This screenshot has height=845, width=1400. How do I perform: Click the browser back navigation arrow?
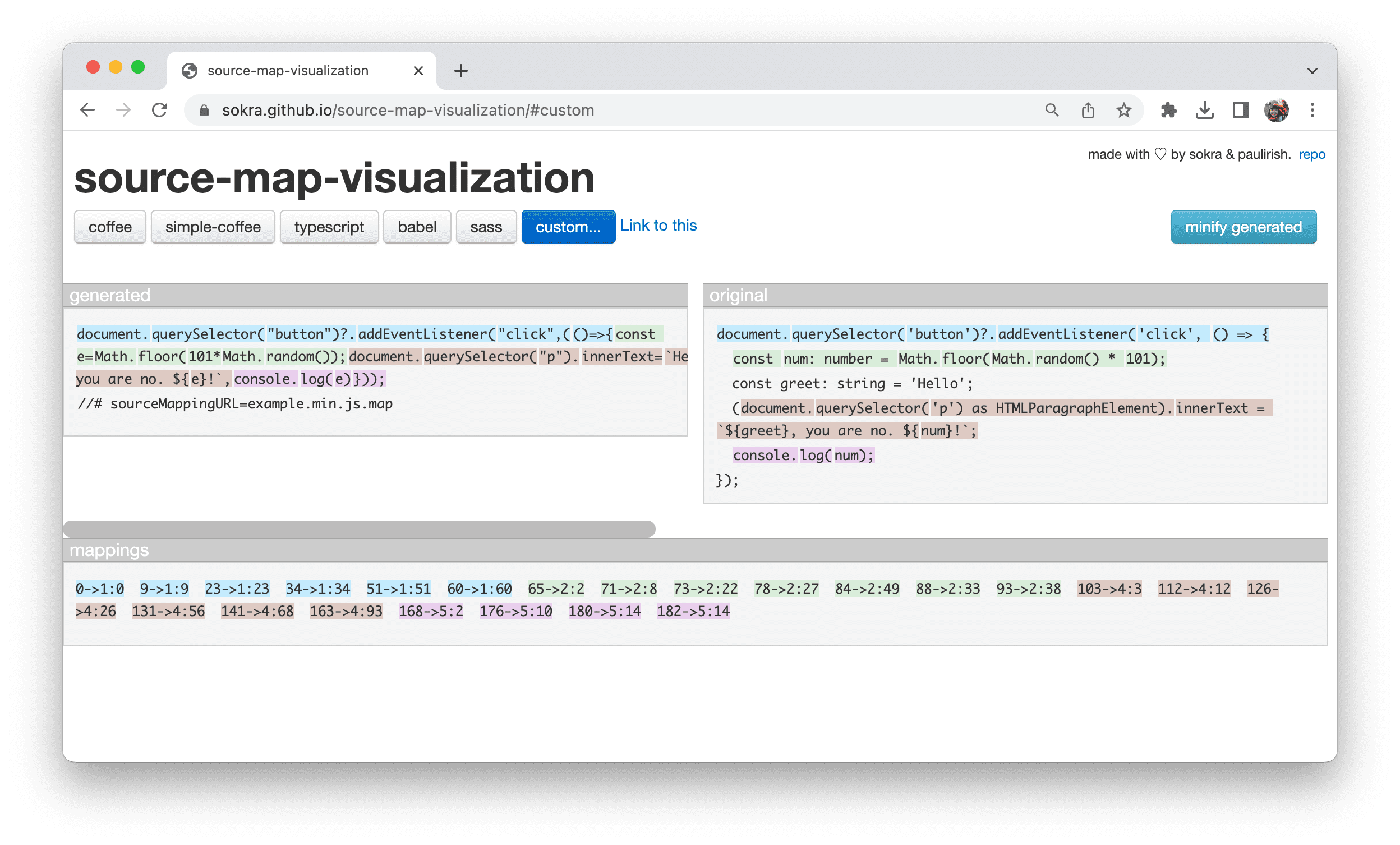tap(88, 110)
